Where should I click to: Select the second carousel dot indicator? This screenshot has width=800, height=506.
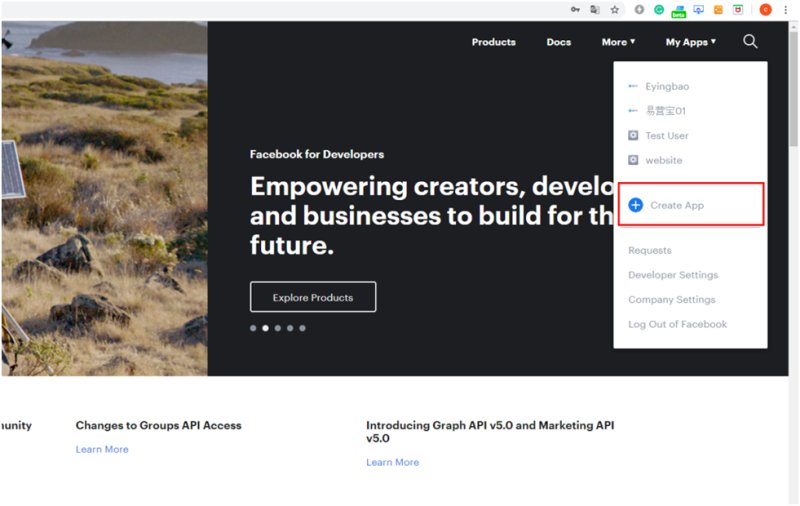[265, 328]
